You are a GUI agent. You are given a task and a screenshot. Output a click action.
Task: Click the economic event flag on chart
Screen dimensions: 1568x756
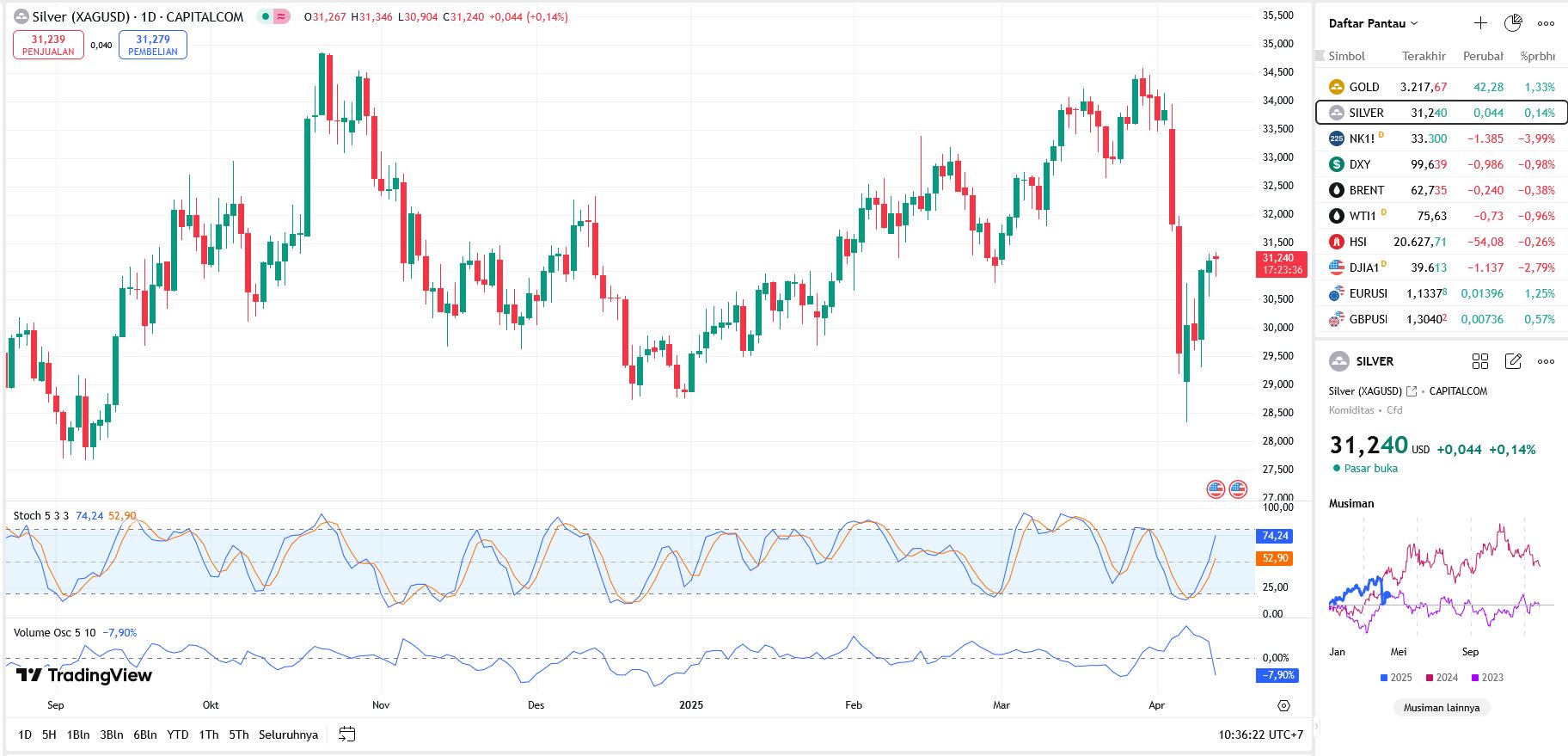(1216, 489)
